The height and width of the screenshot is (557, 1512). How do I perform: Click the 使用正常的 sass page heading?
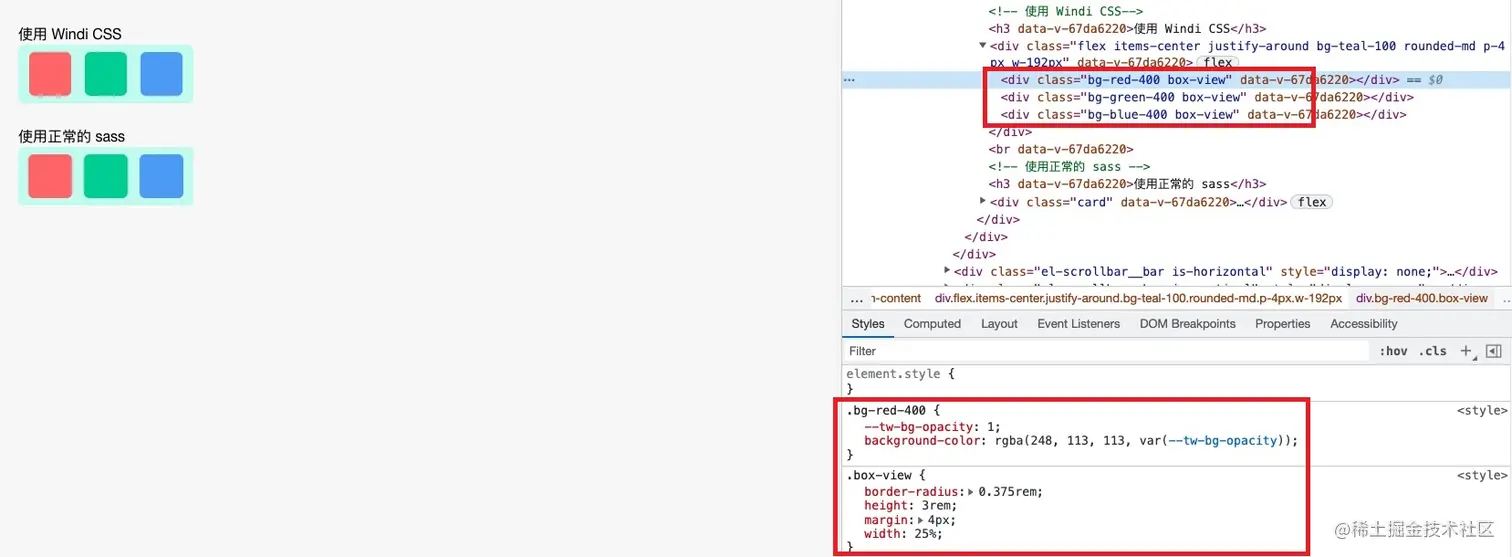pos(71,136)
